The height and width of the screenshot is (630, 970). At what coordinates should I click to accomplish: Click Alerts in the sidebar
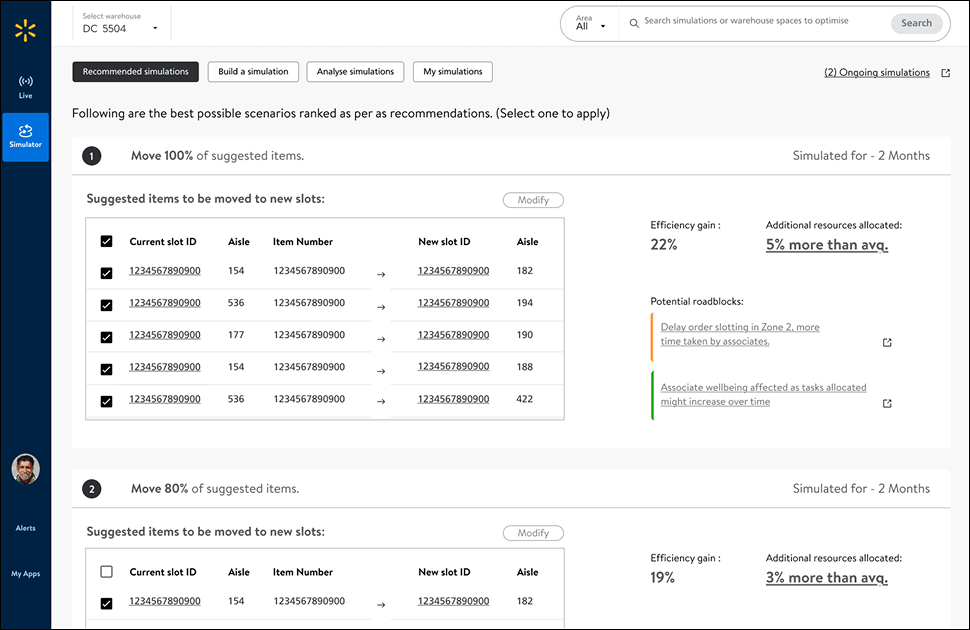click(x=25, y=528)
